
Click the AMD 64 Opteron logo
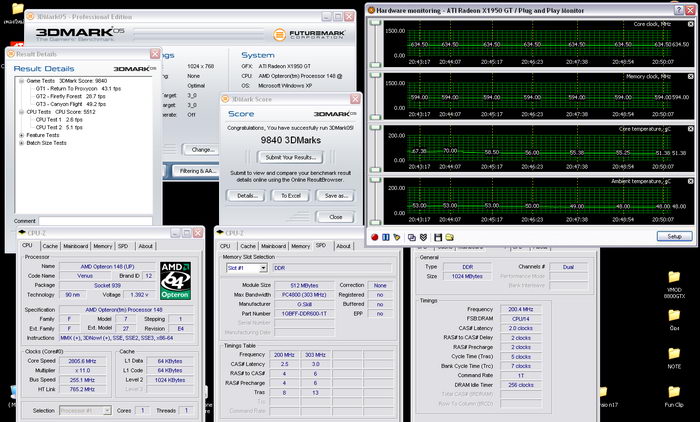click(175, 280)
